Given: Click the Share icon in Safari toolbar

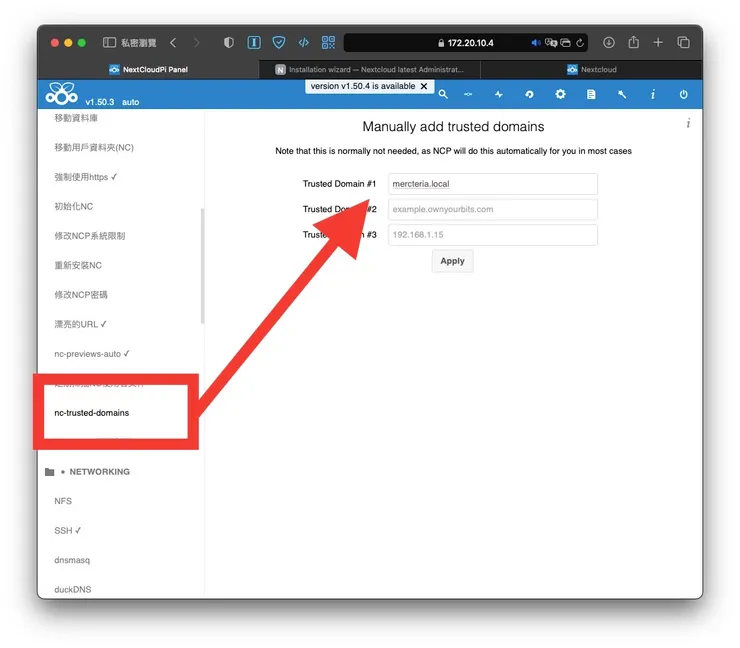Looking at the screenshot, I should (633, 42).
